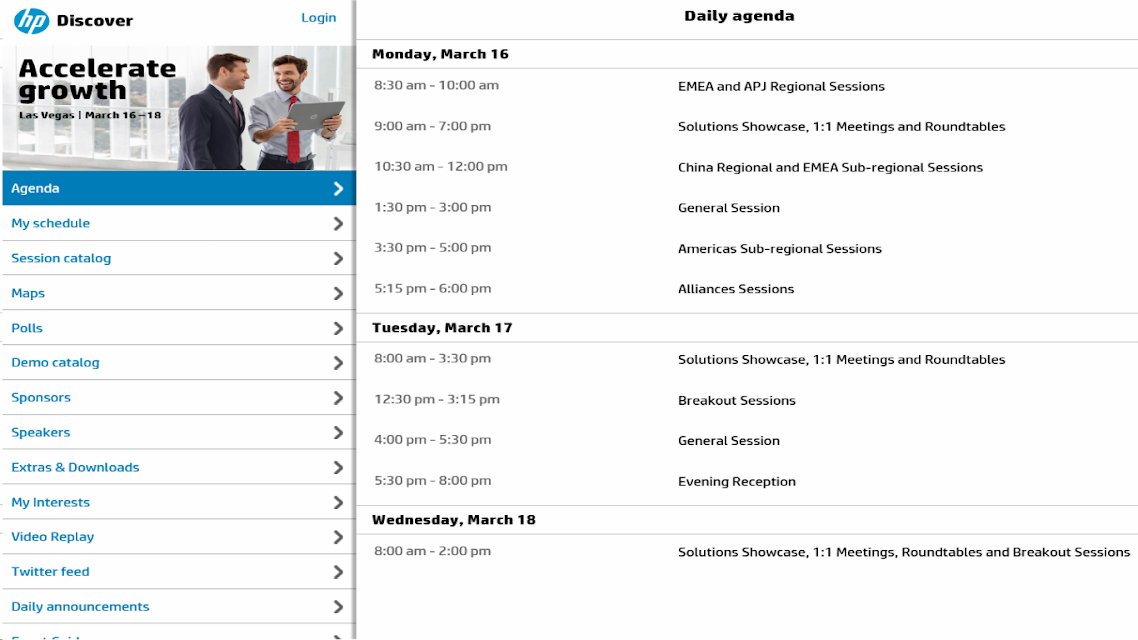
Task: Click the chevron arrow beside Sponsors
Action: pyautogui.click(x=338, y=398)
